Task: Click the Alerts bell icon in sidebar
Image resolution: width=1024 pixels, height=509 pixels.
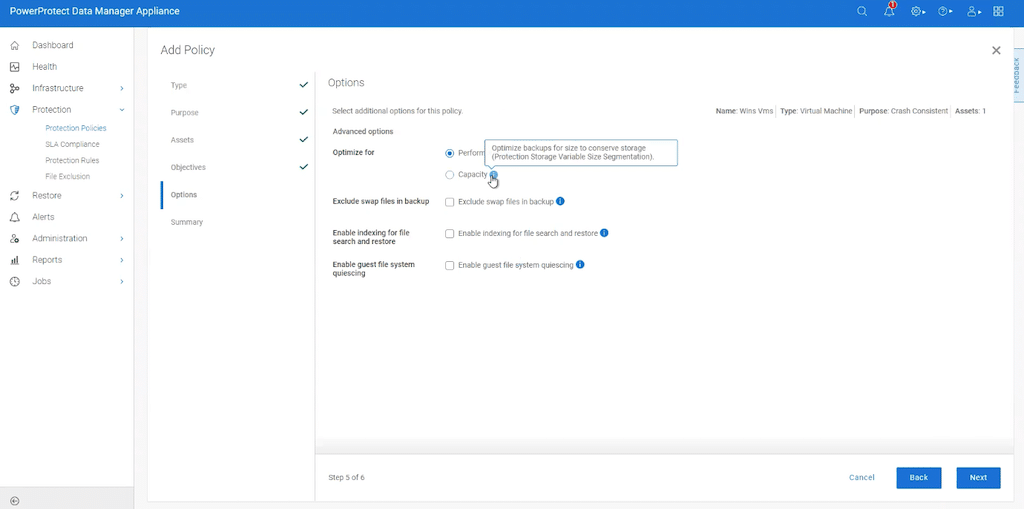Action: tap(15, 217)
